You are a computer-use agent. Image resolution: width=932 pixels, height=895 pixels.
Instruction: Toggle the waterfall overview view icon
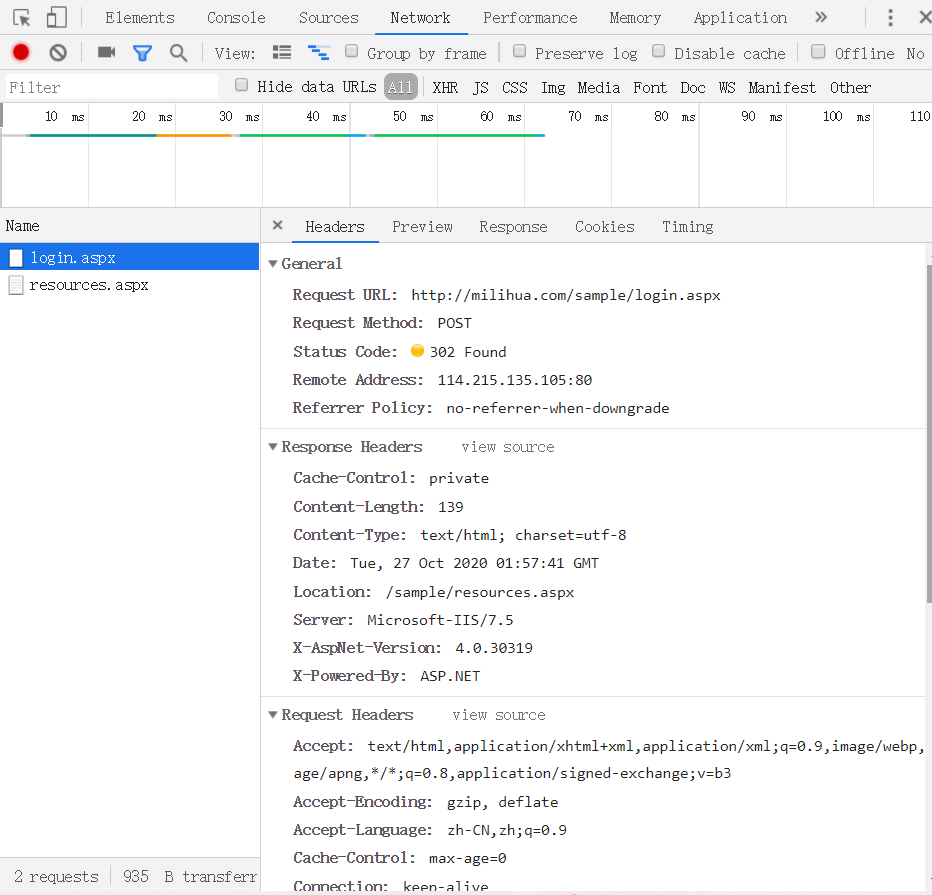[x=319, y=53]
